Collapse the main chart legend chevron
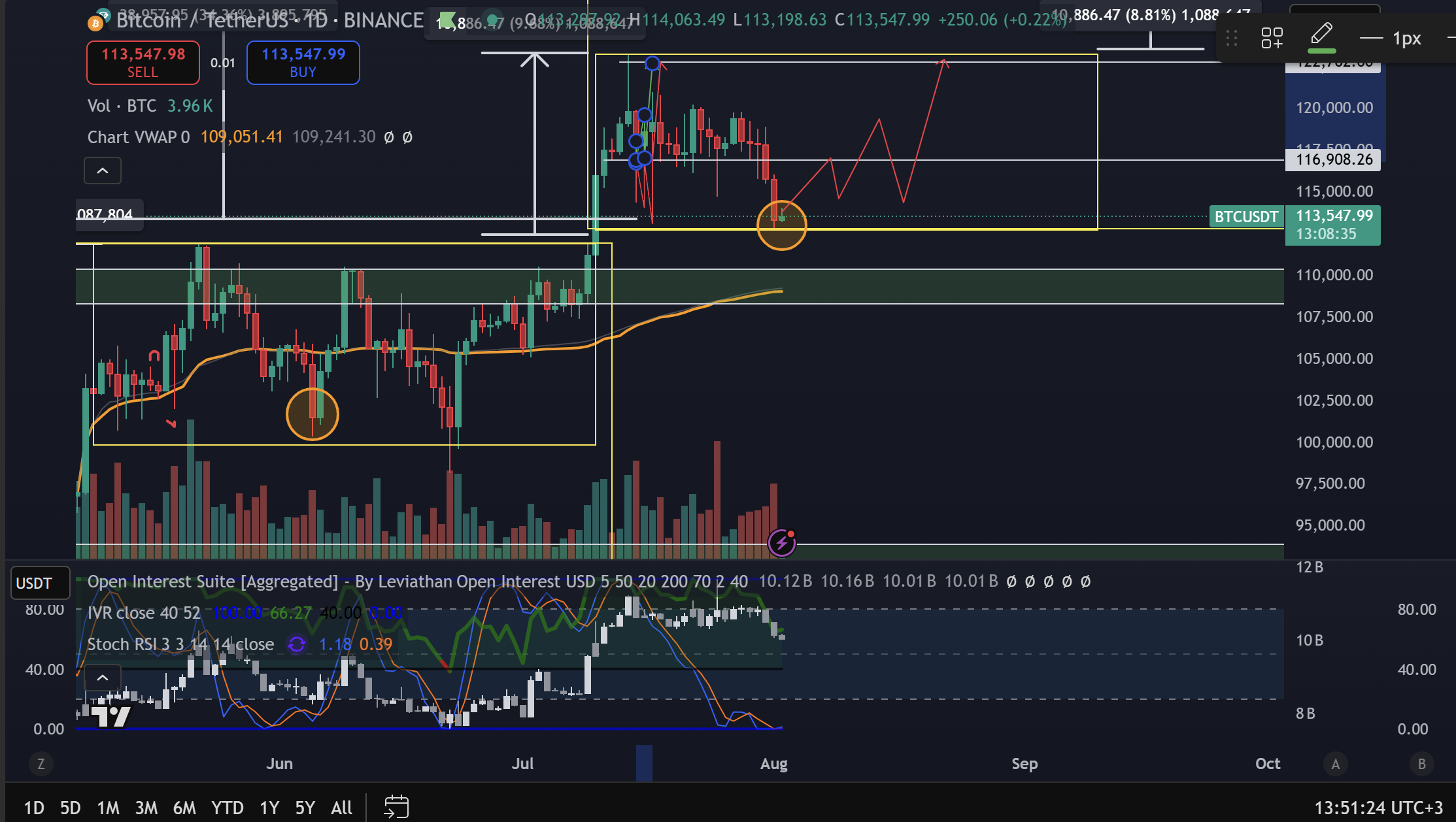The width and height of the screenshot is (1456, 822). pos(103,171)
